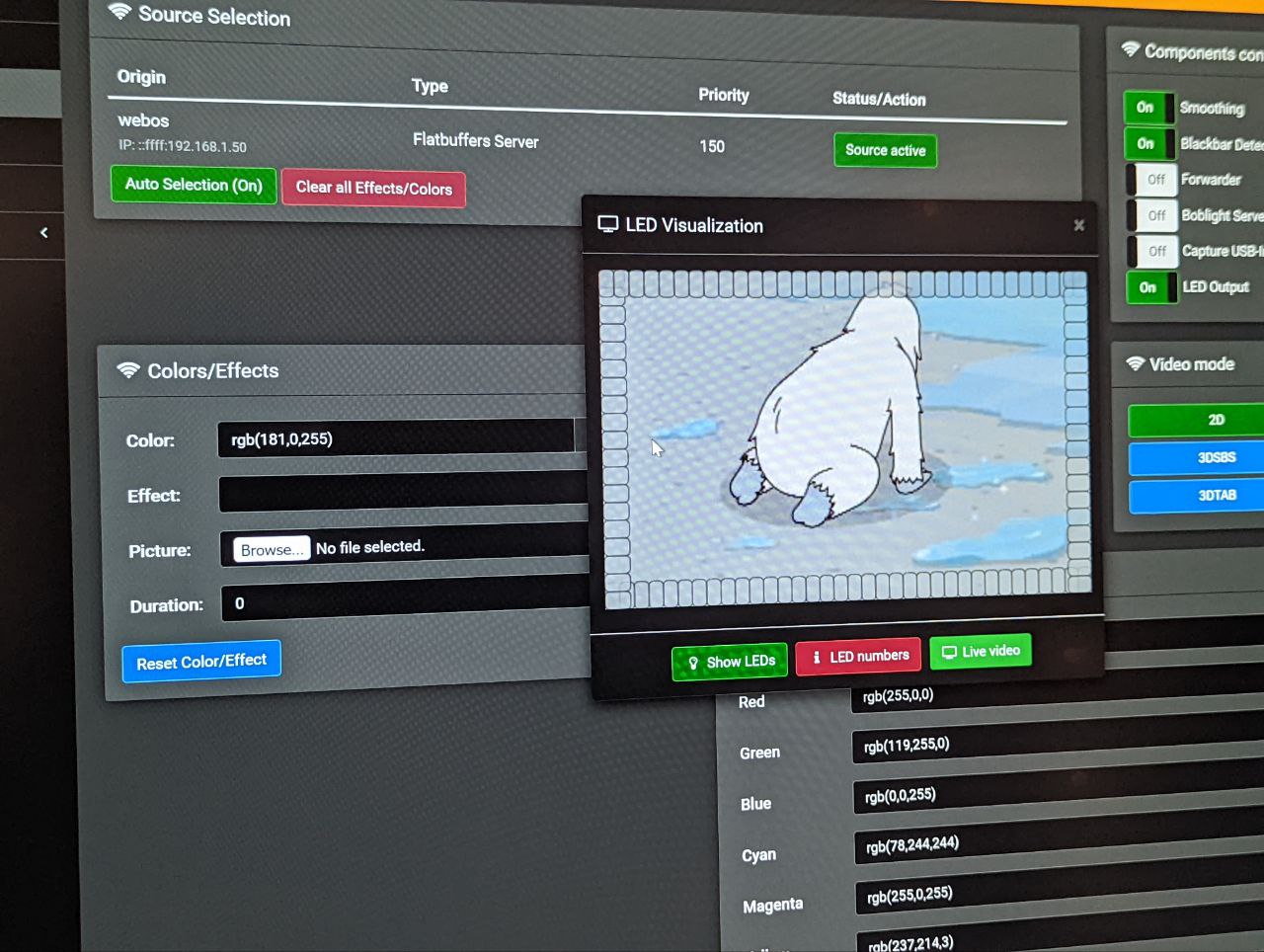
Task: Click the 'No file selected.' text
Action: (x=370, y=547)
